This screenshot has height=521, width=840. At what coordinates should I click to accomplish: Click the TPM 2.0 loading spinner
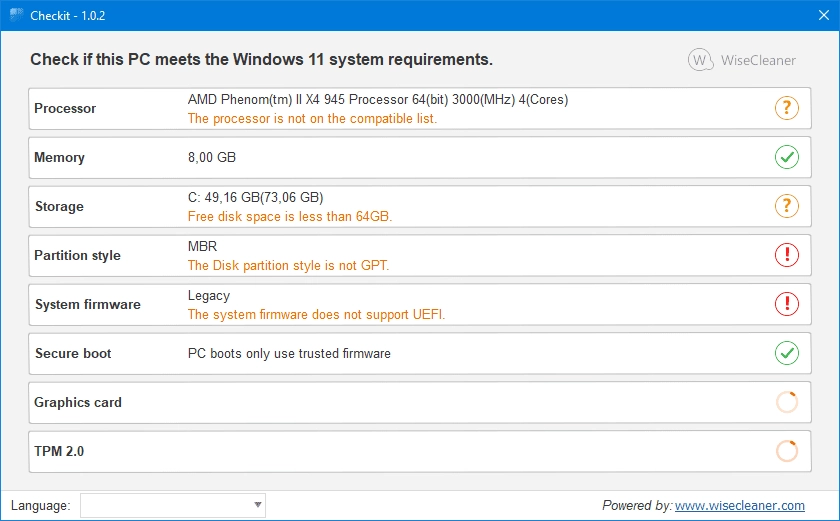click(x=786, y=451)
